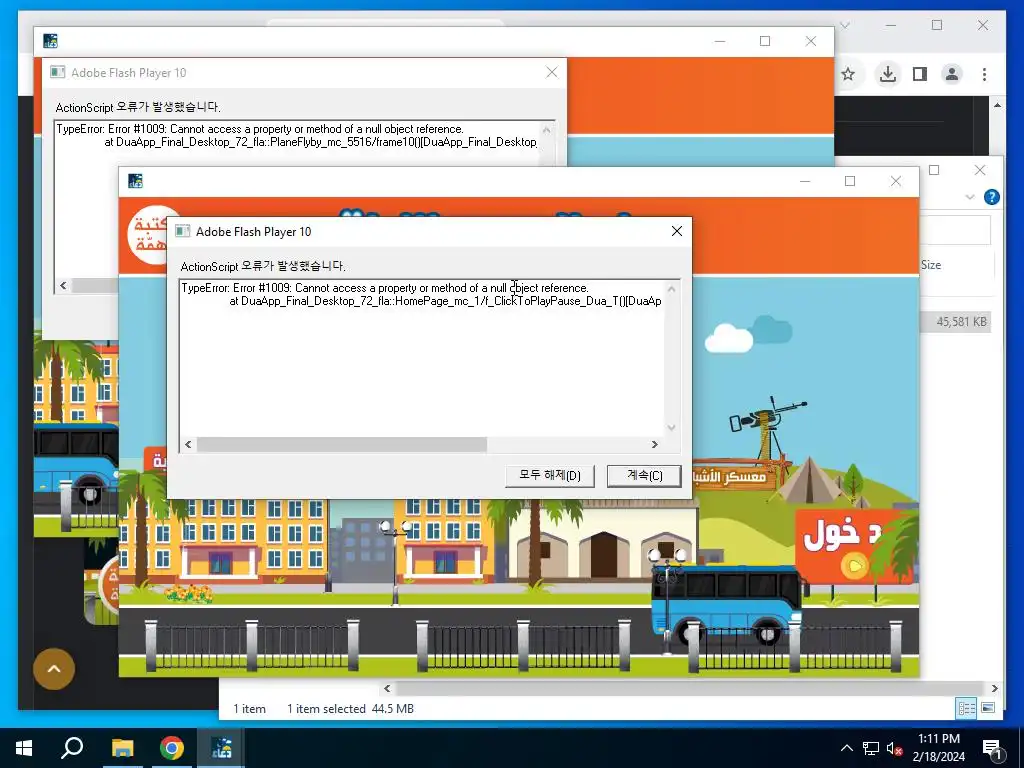Click the blue bus in the game scene
This screenshot has width=1024, height=768.
[x=726, y=603]
